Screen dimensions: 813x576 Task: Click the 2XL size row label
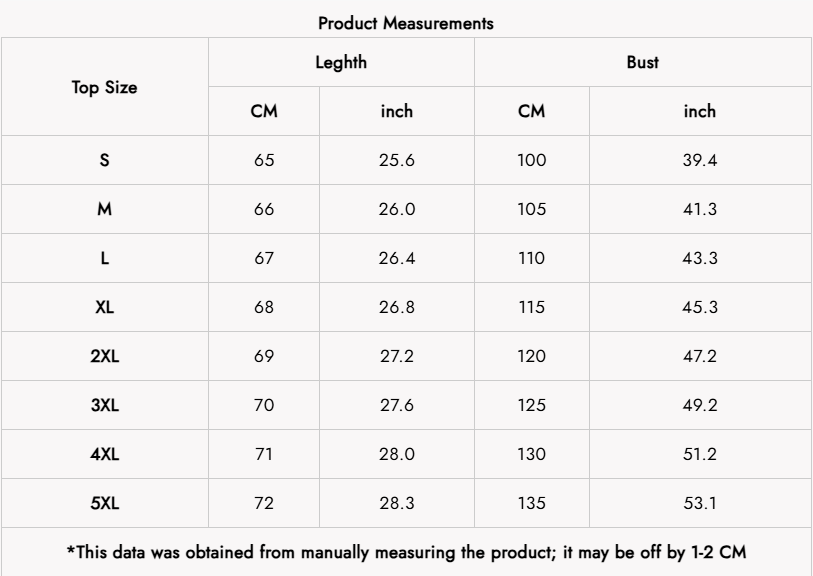pos(104,355)
